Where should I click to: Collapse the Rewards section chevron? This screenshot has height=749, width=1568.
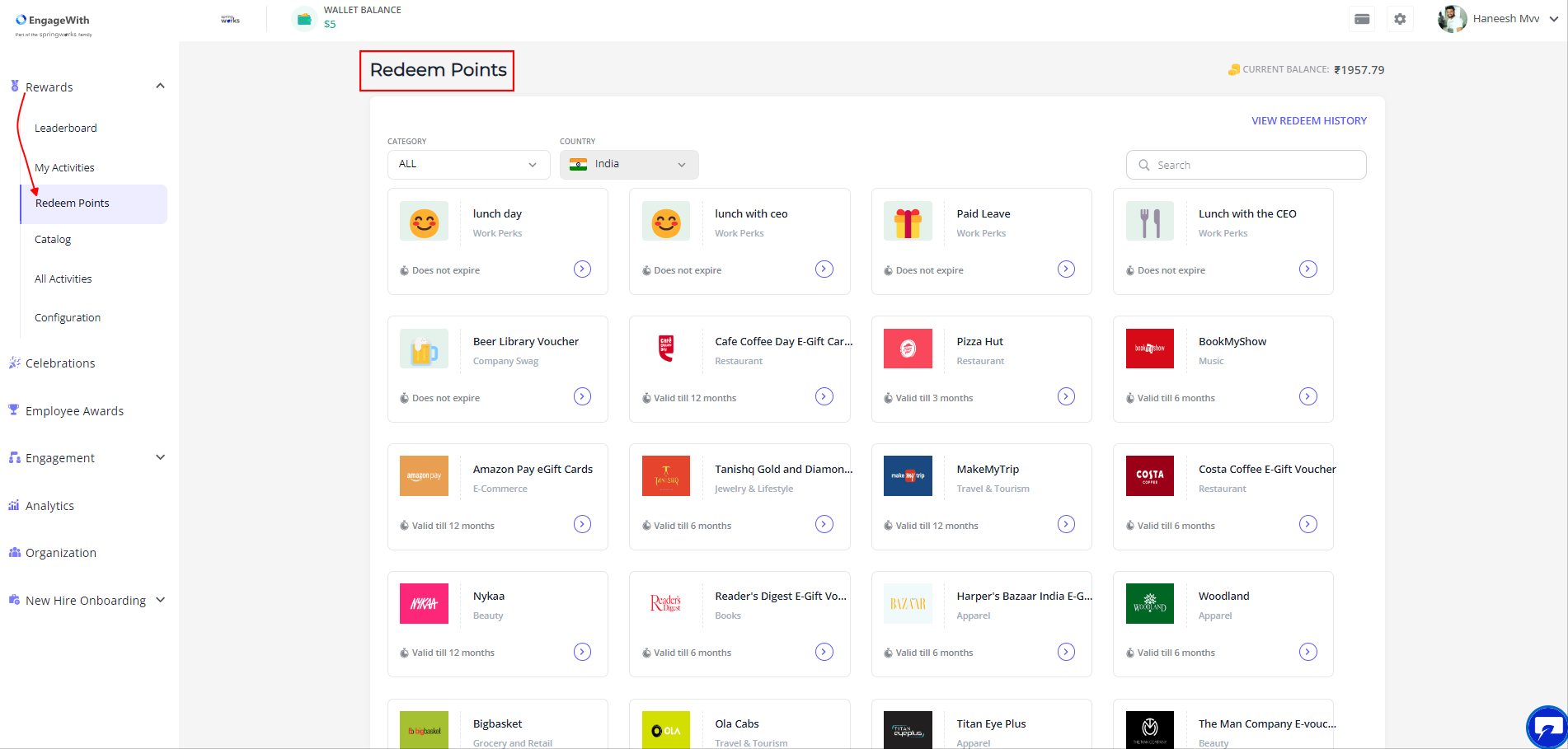(160, 85)
